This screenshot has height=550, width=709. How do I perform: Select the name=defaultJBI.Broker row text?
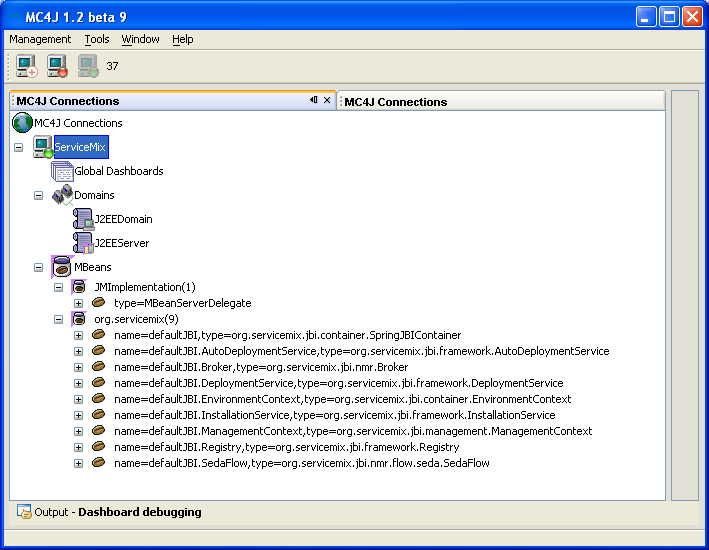pyautogui.click(x=261, y=367)
